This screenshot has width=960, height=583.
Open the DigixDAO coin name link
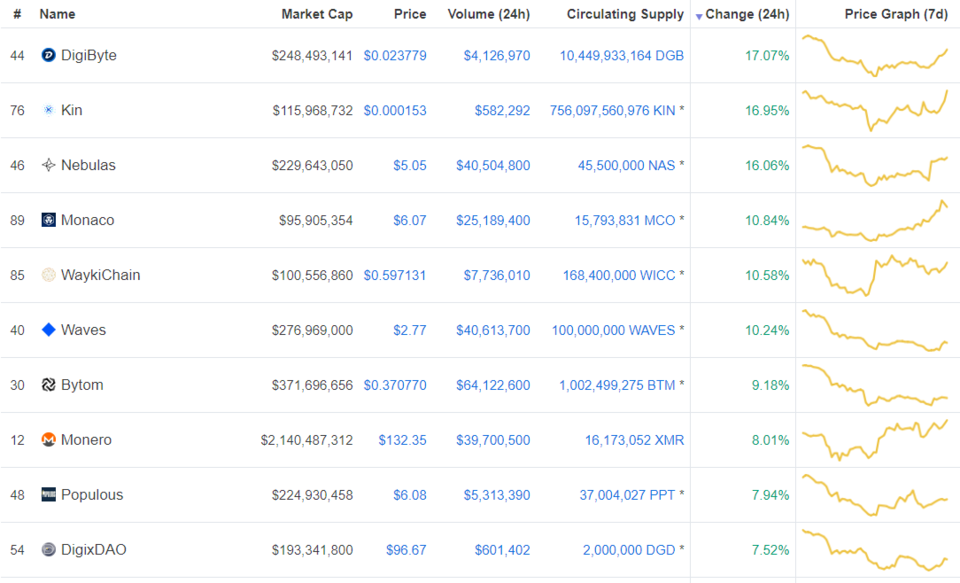[x=94, y=549]
